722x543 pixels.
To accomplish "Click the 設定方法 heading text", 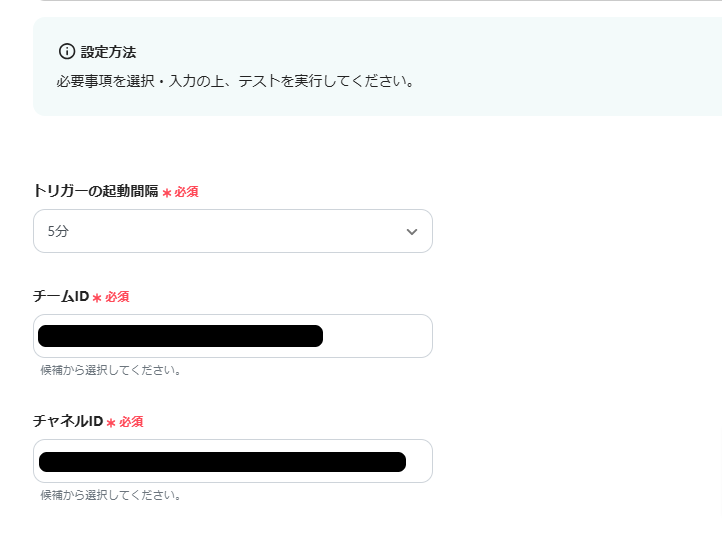I will click(108, 52).
